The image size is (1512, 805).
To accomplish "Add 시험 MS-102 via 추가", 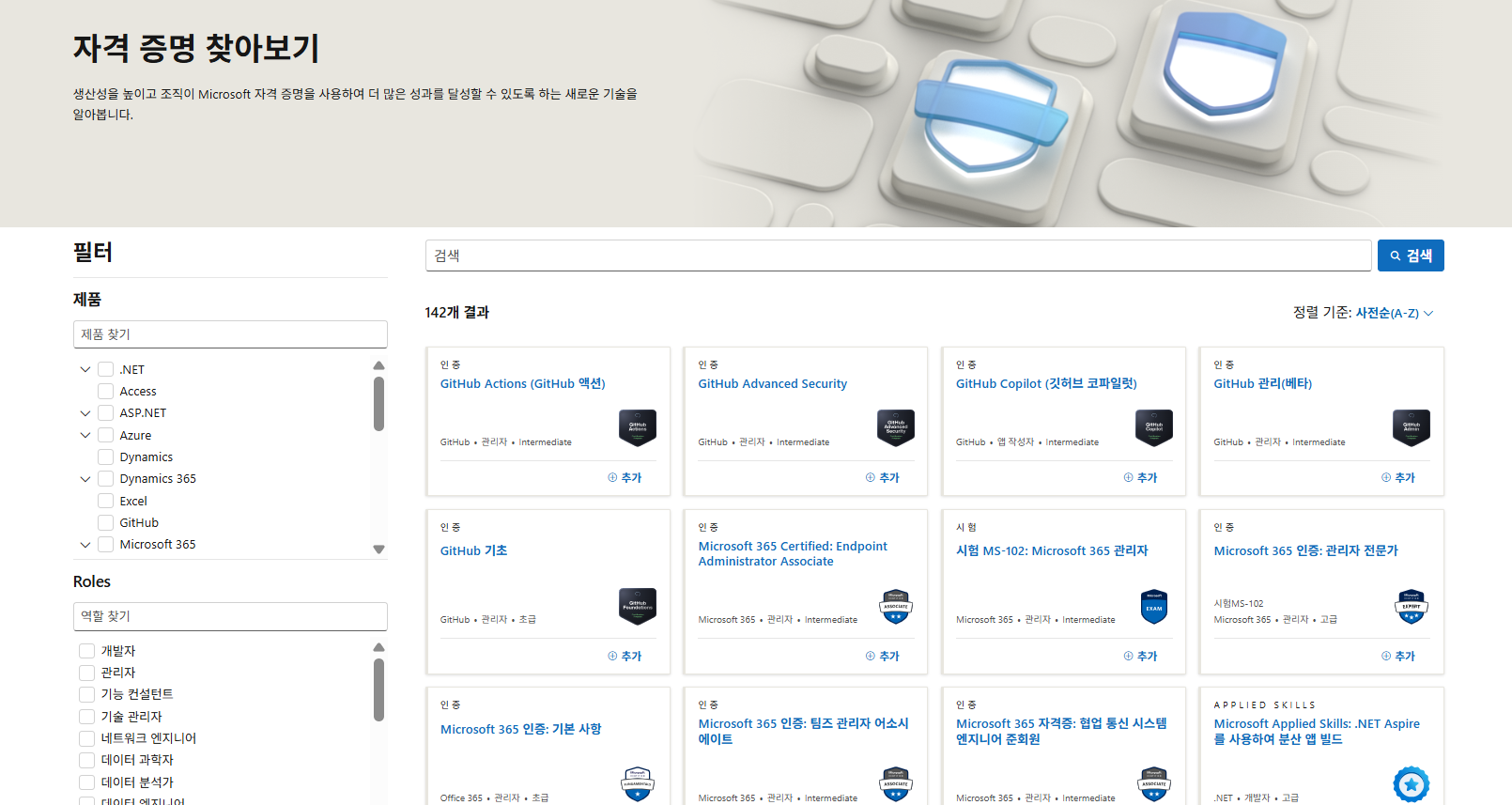I will (x=1141, y=656).
